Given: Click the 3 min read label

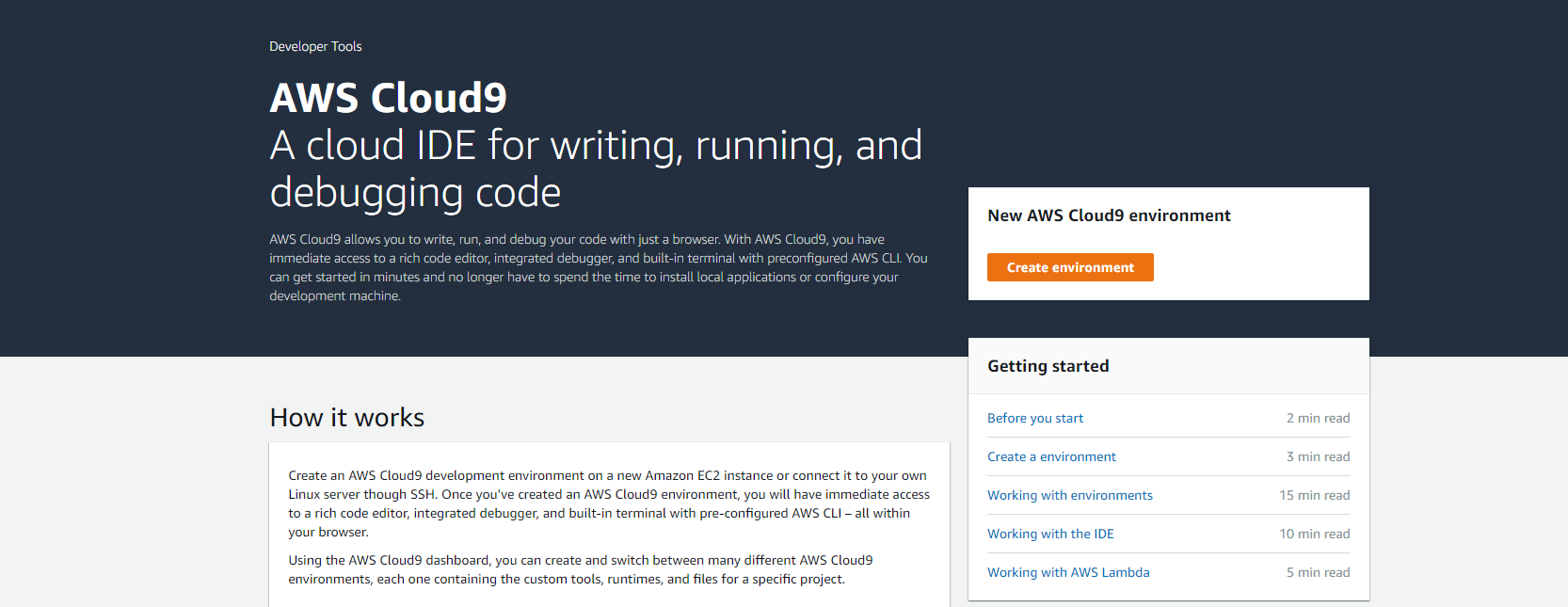Looking at the screenshot, I should 1318,456.
